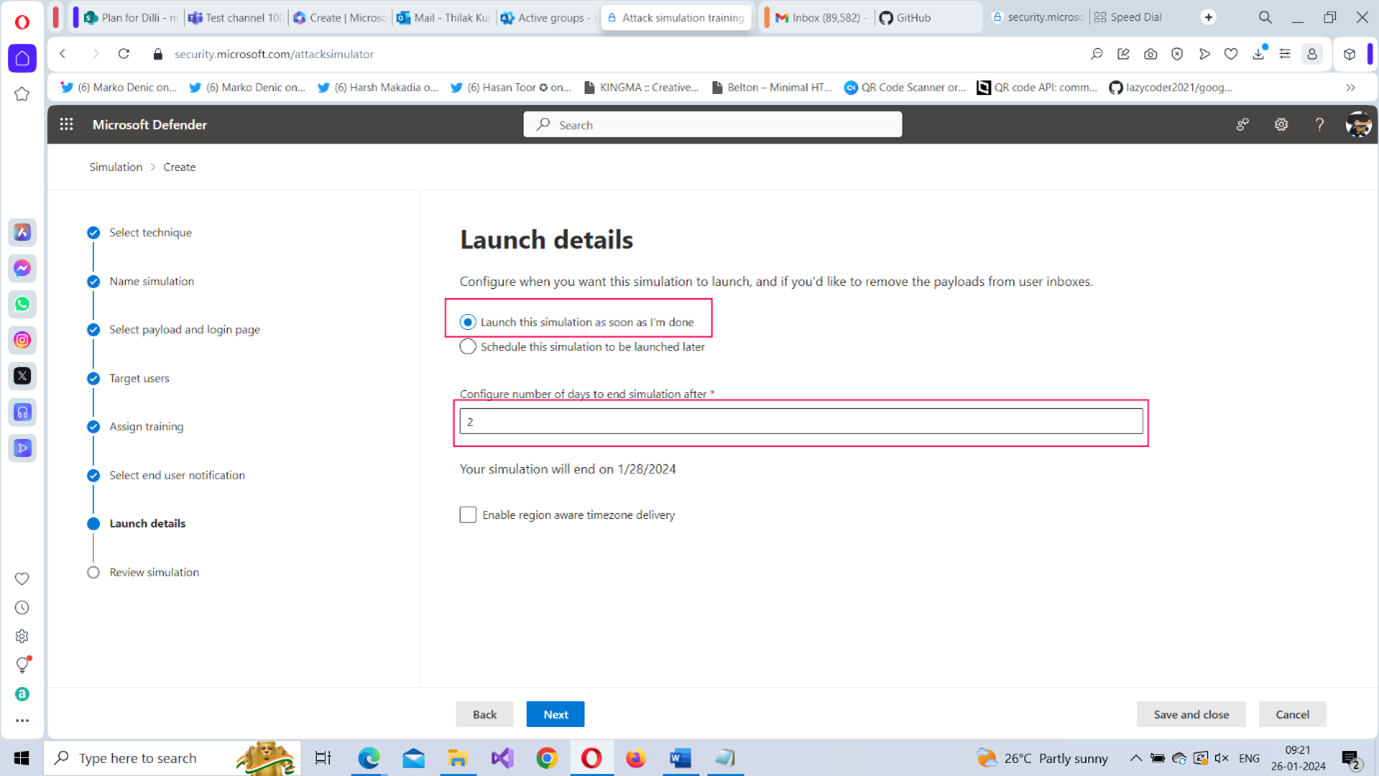The image size is (1379, 776).
Task: Go to the Target users step
Action: click(x=139, y=378)
